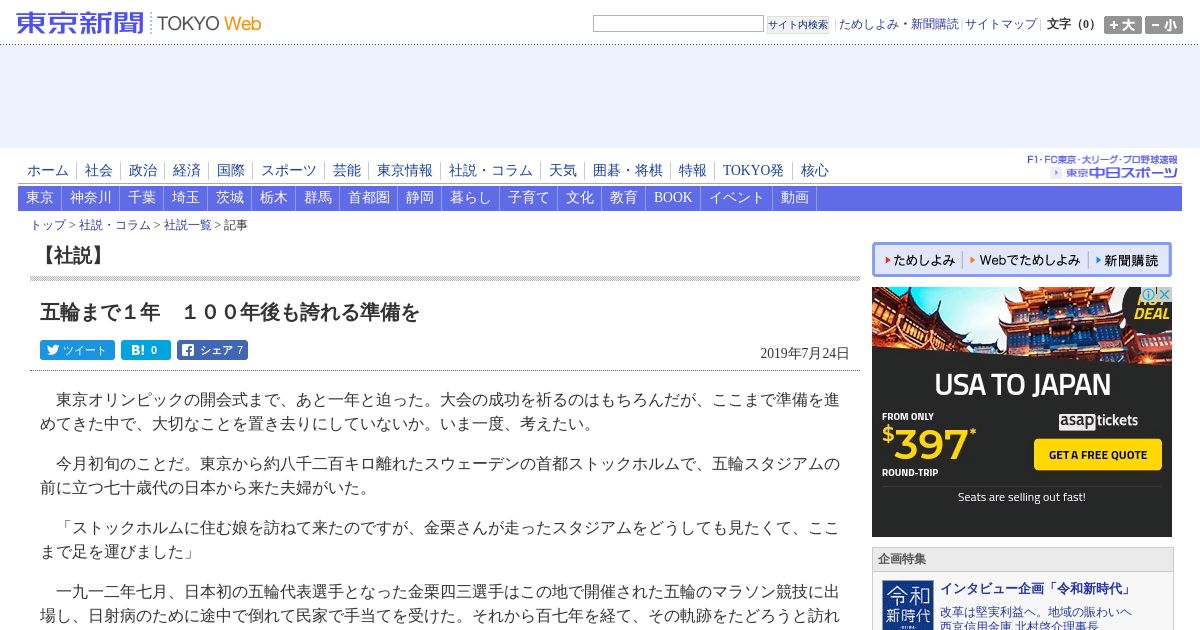Open the 芸能 section
Screen dimensions: 1200x630
tap(347, 171)
